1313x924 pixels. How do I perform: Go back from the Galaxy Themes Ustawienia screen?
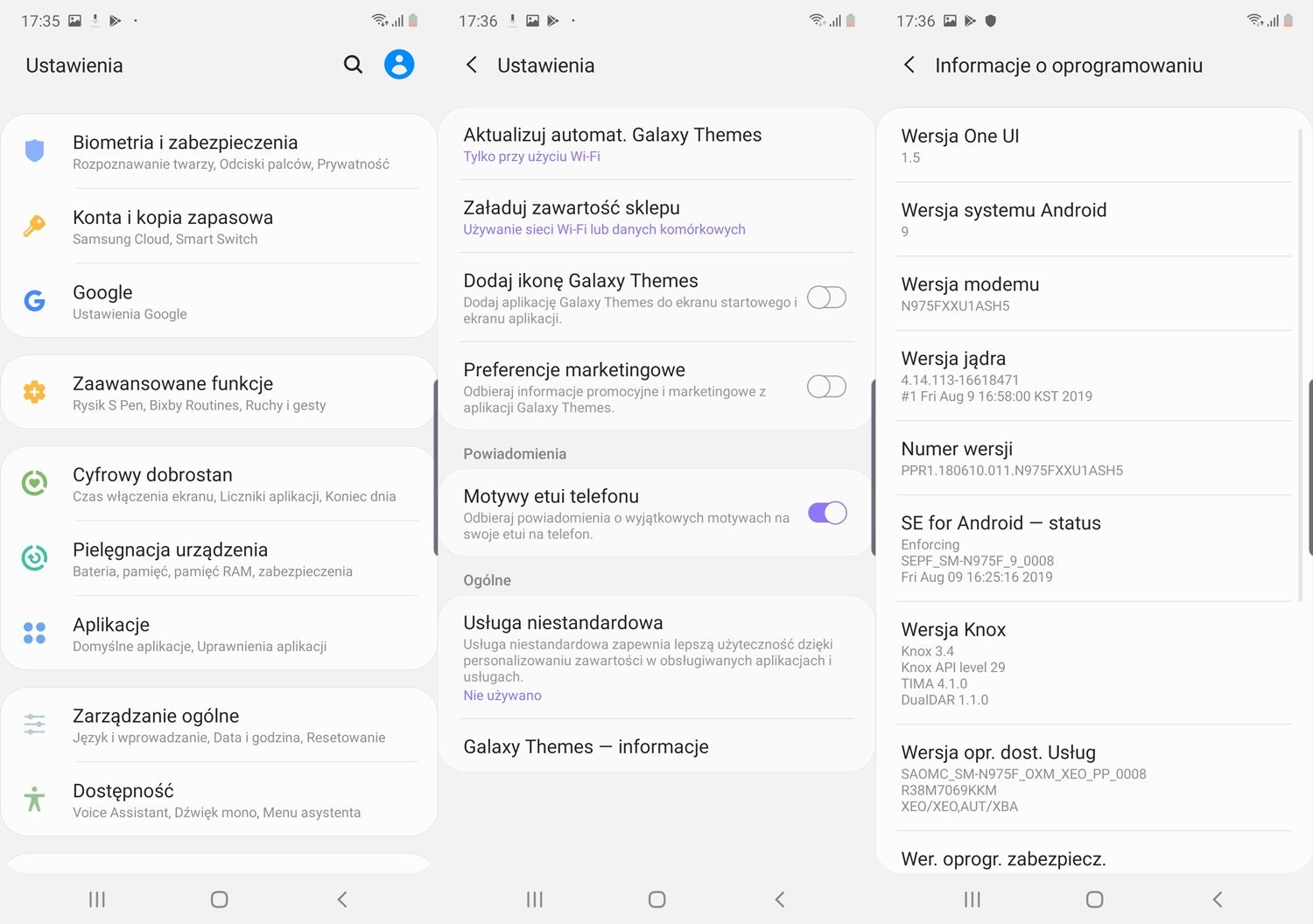[471, 65]
